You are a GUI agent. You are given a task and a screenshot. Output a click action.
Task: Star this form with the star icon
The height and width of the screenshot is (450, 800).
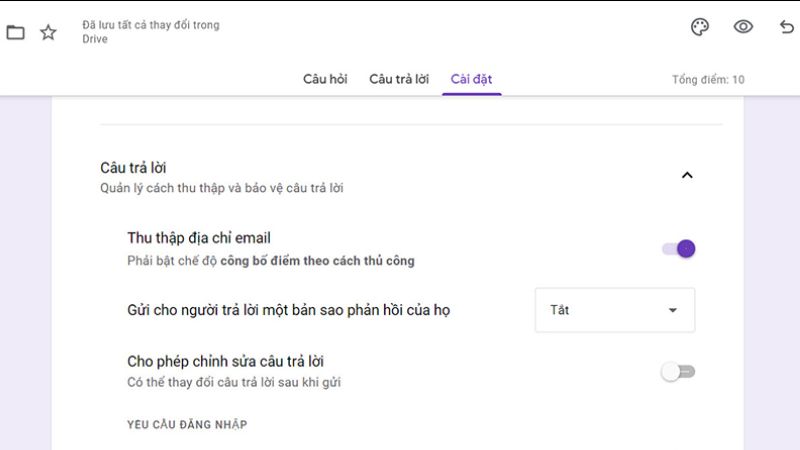(x=48, y=32)
